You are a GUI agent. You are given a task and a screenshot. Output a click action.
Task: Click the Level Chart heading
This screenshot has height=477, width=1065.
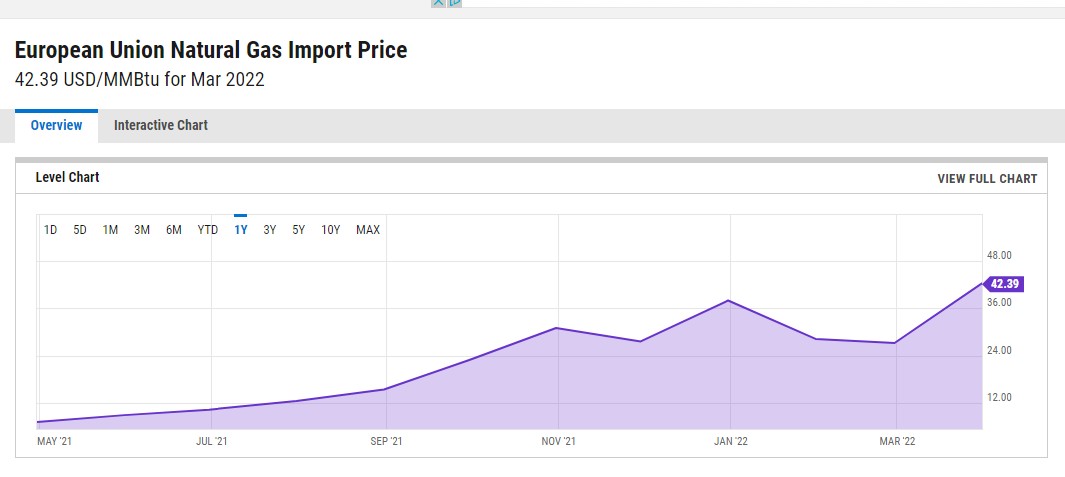67,178
